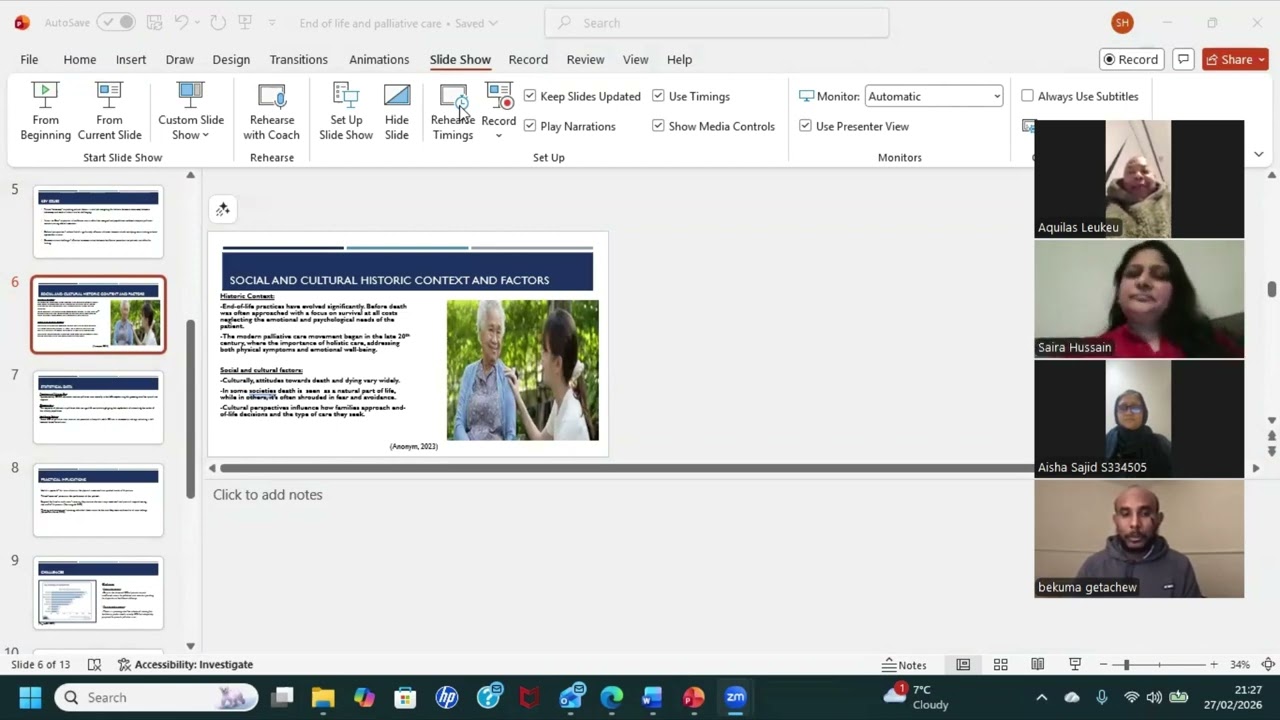1280x720 pixels.
Task: Click the 34% zoom level
Action: [x=1240, y=665]
